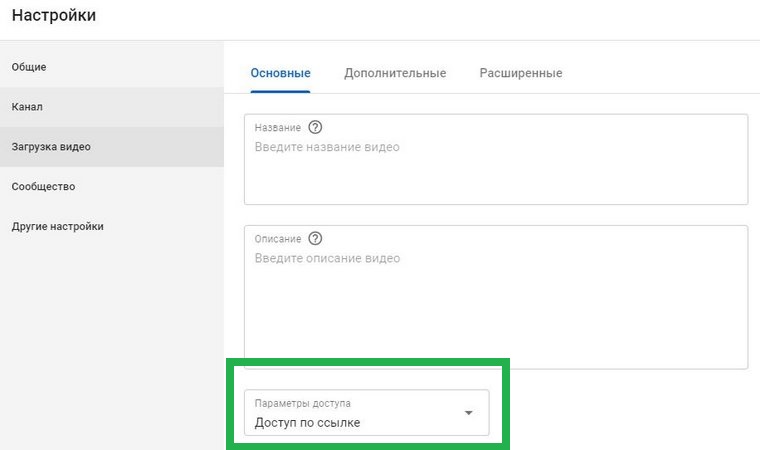
Task: Open the Дополнительные tab
Action: coord(395,73)
